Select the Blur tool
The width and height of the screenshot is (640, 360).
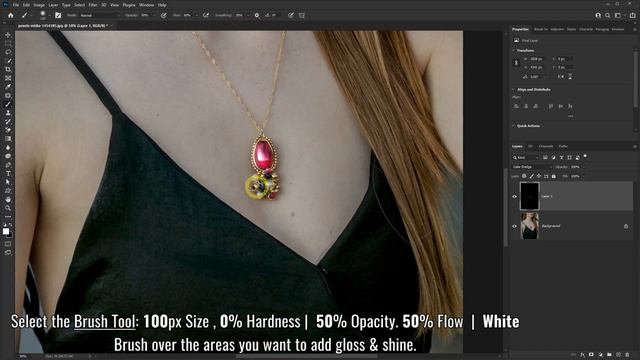pos(8,147)
